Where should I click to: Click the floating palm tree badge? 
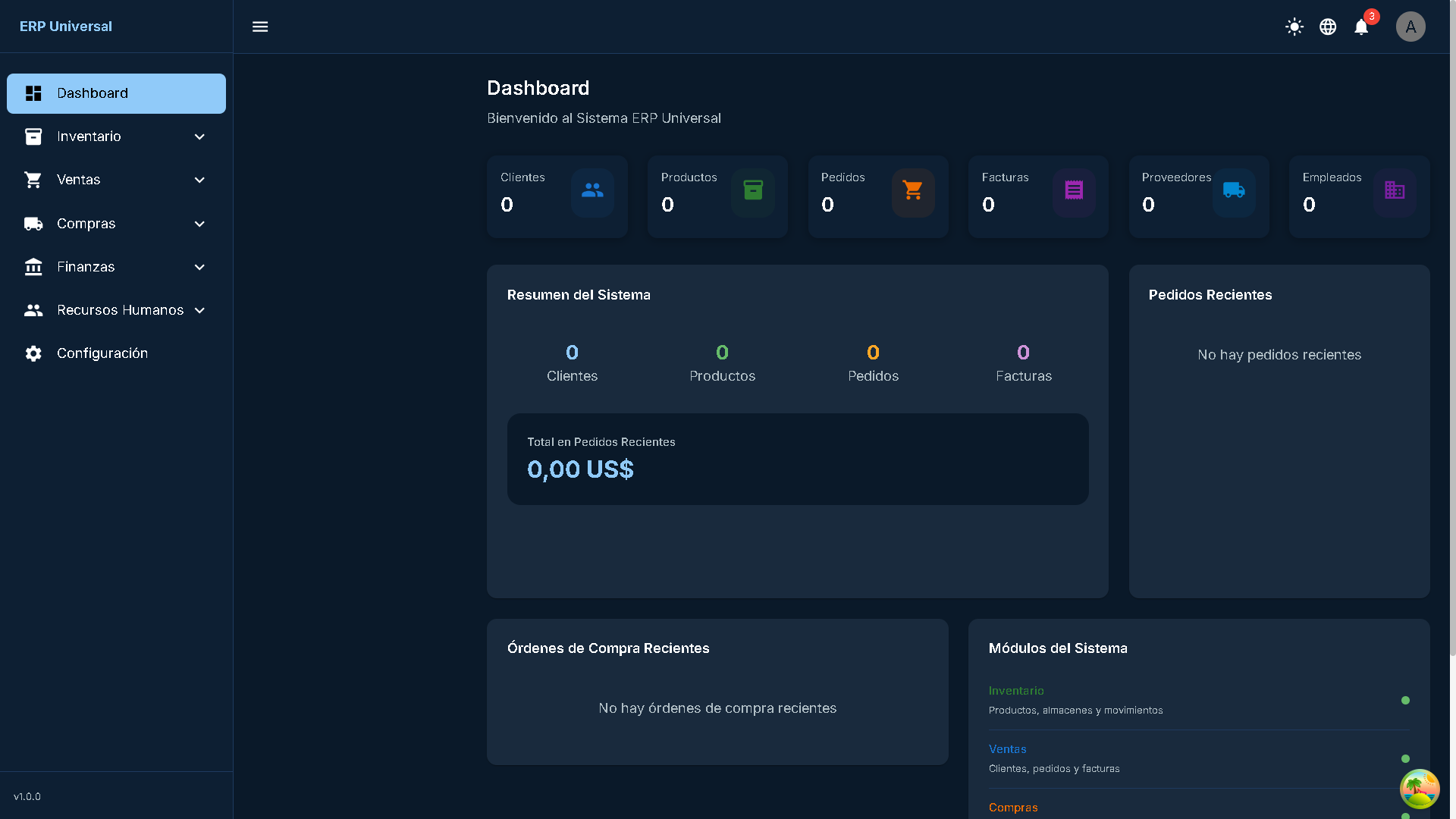[x=1419, y=789]
